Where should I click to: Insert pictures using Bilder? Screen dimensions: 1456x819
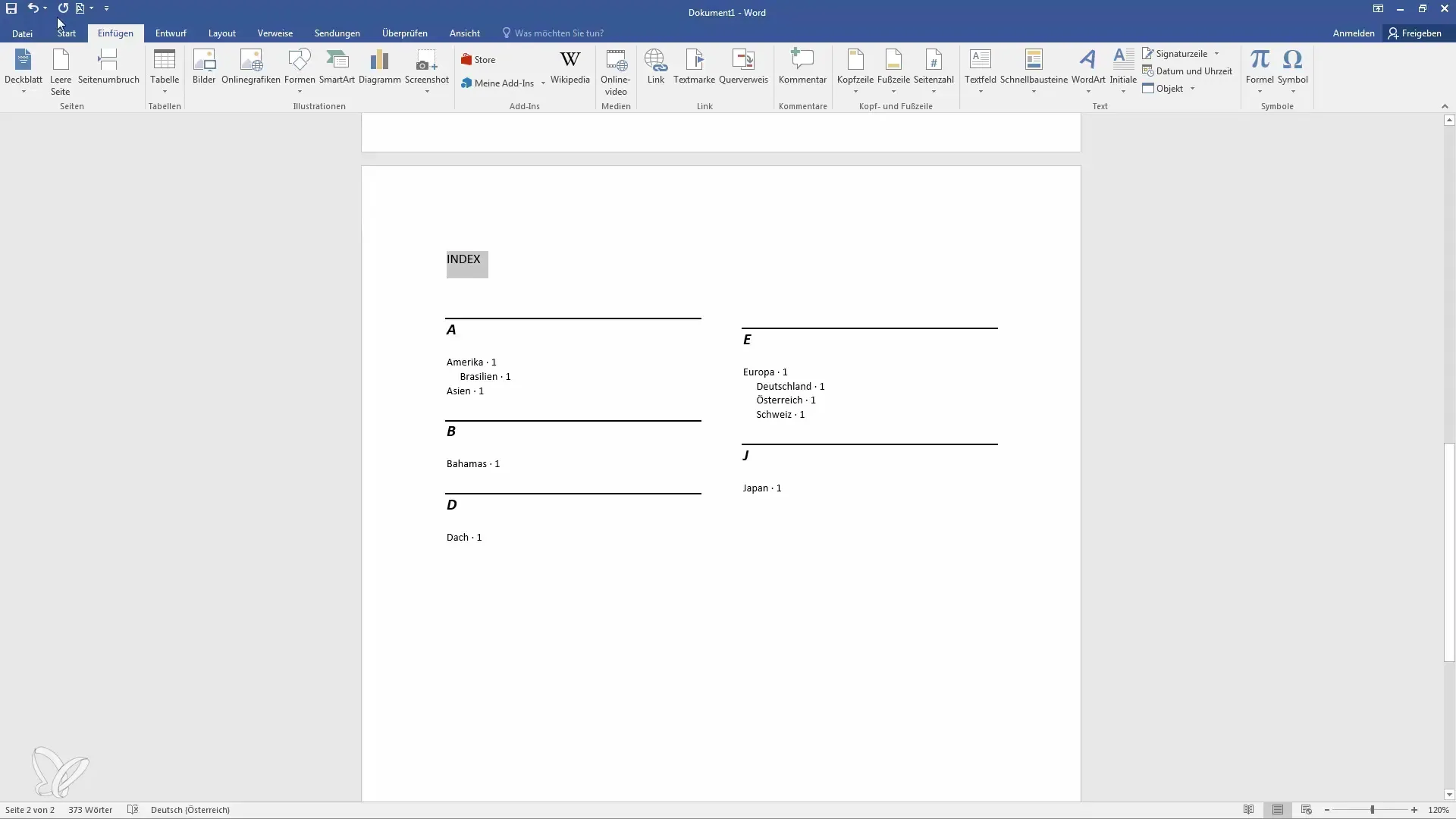point(204,67)
